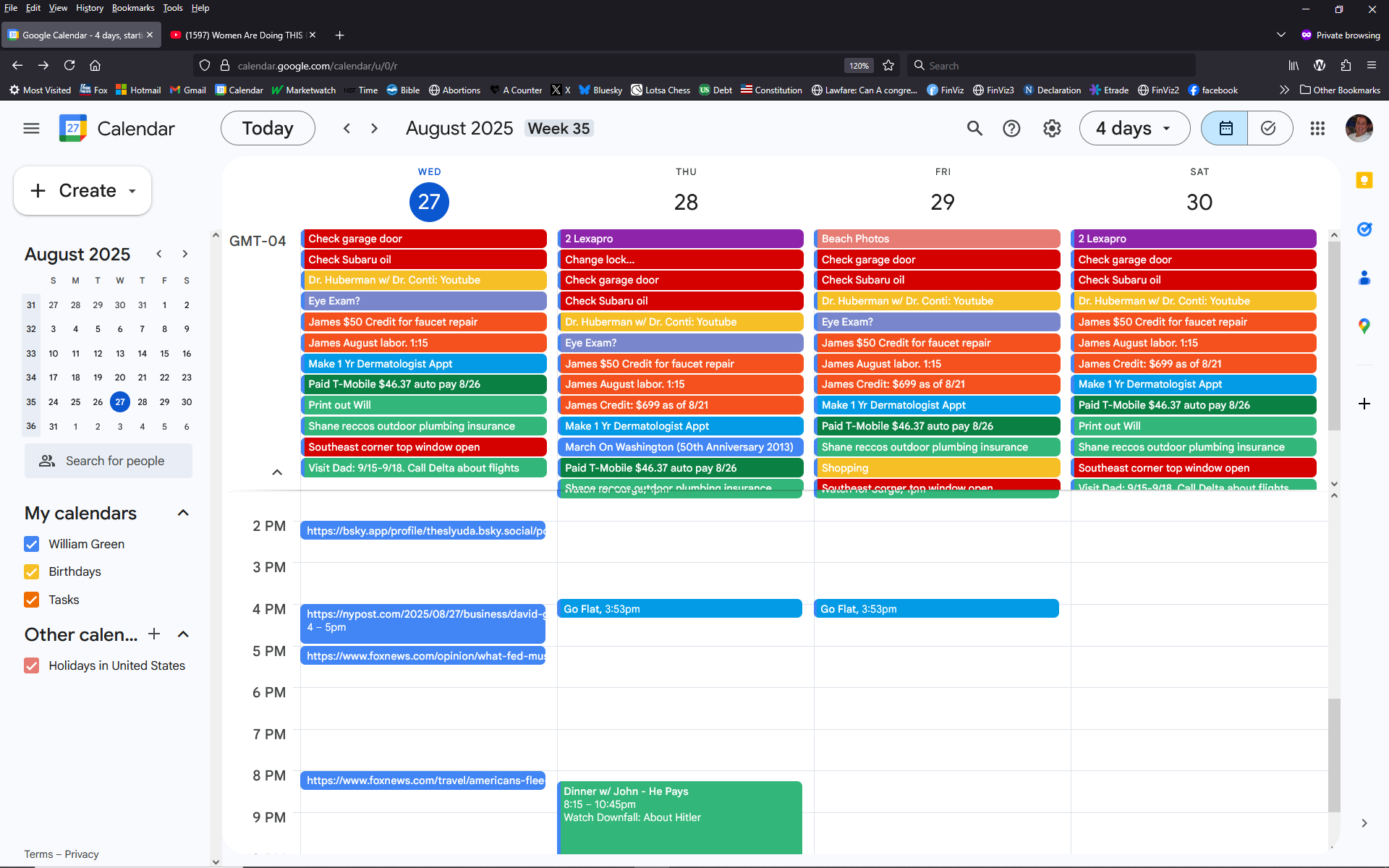The height and width of the screenshot is (868, 1389).
Task: Uncheck the William Green calendar
Action: coord(31,544)
